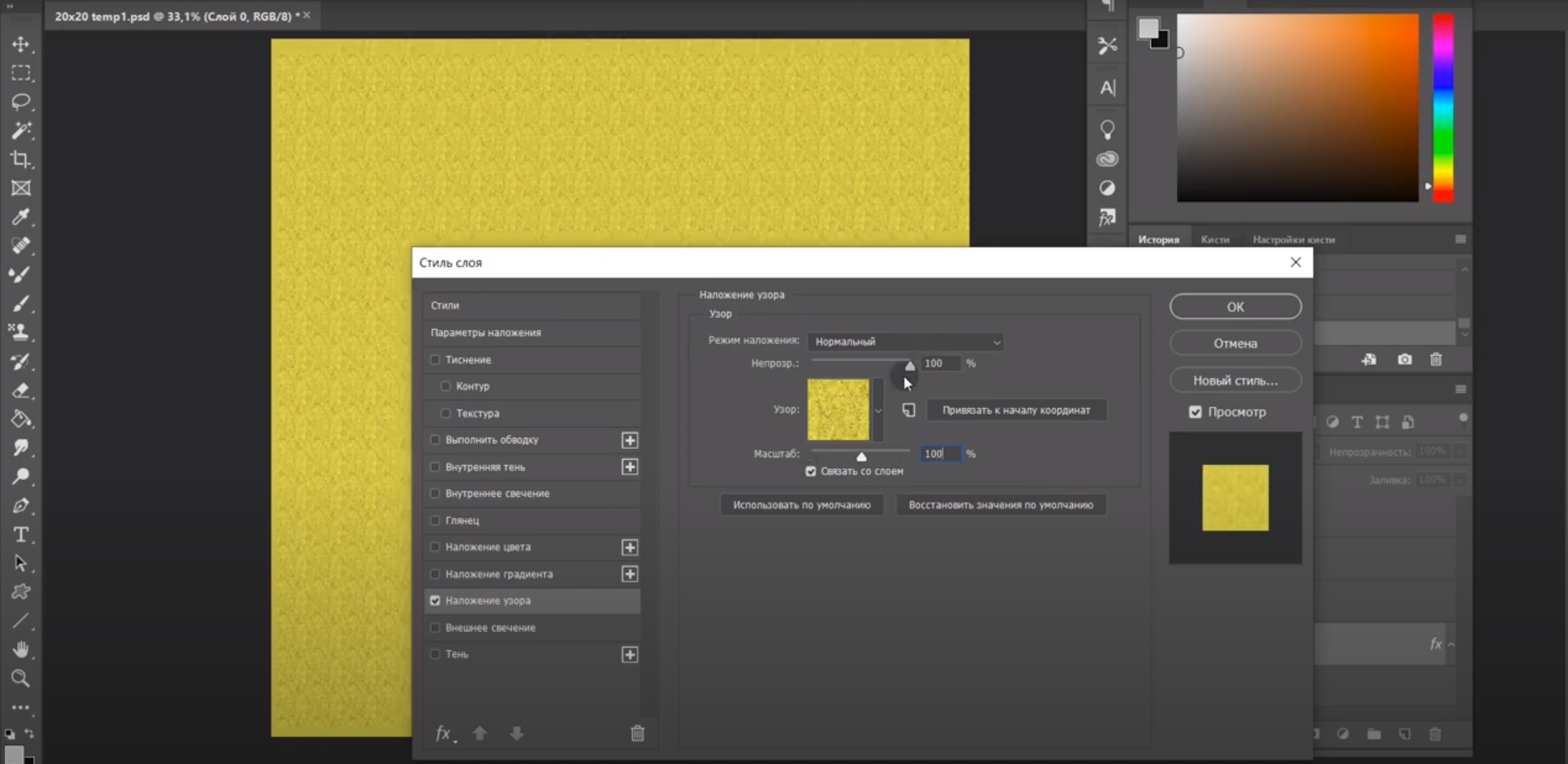1568x764 pixels.
Task: Enable the Глянец checkbox
Action: [x=435, y=520]
